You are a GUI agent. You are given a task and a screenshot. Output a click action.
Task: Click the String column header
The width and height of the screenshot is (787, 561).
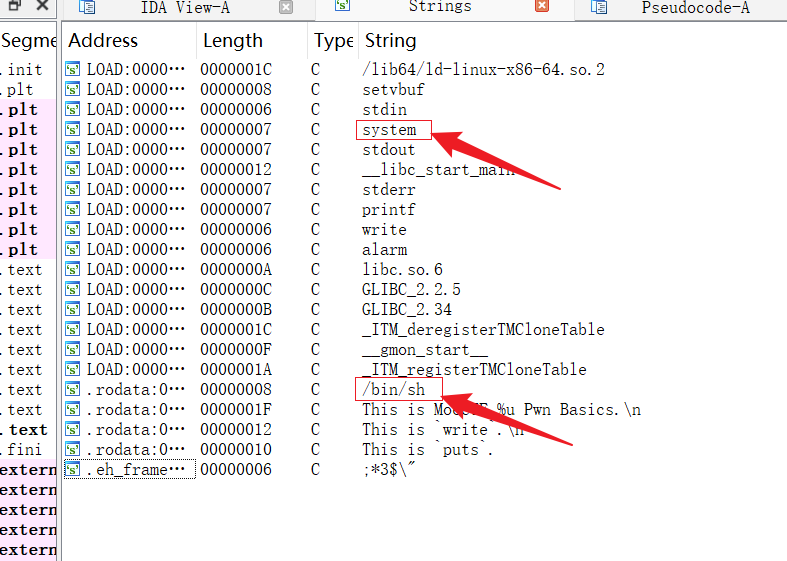(390, 41)
